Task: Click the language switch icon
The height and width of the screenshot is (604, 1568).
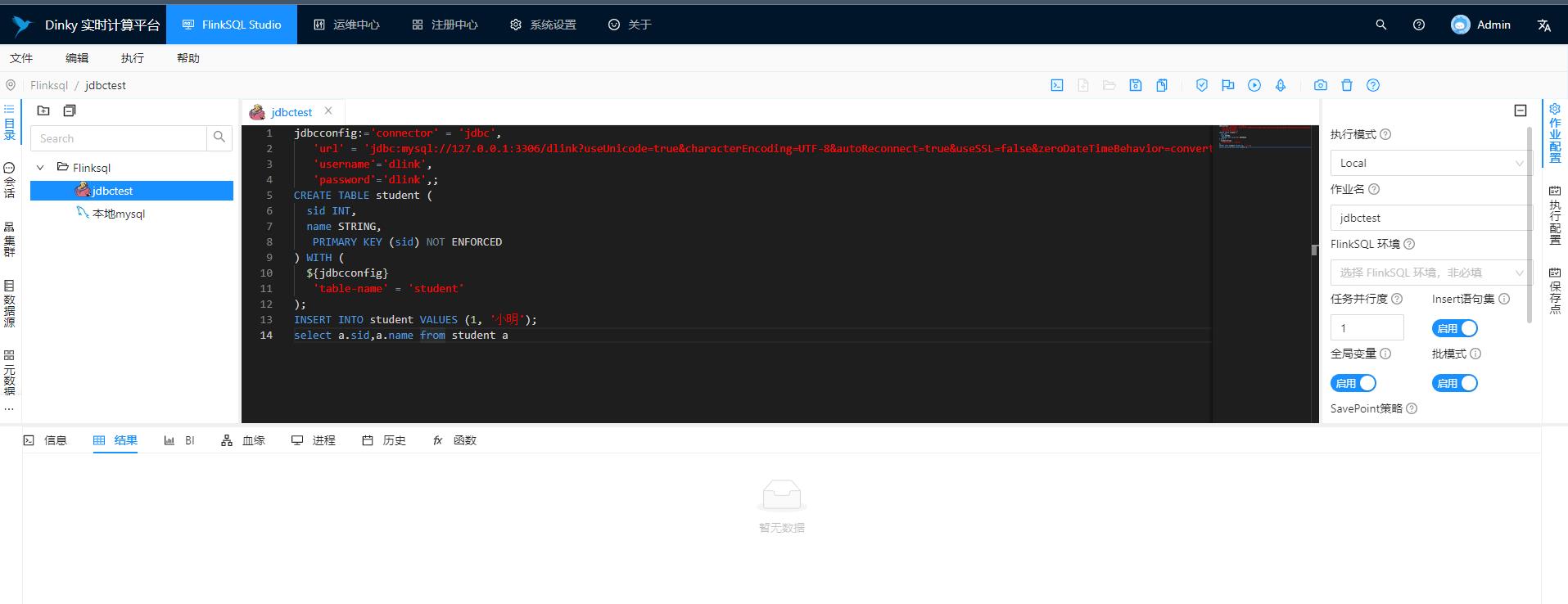Action: (1544, 25)
